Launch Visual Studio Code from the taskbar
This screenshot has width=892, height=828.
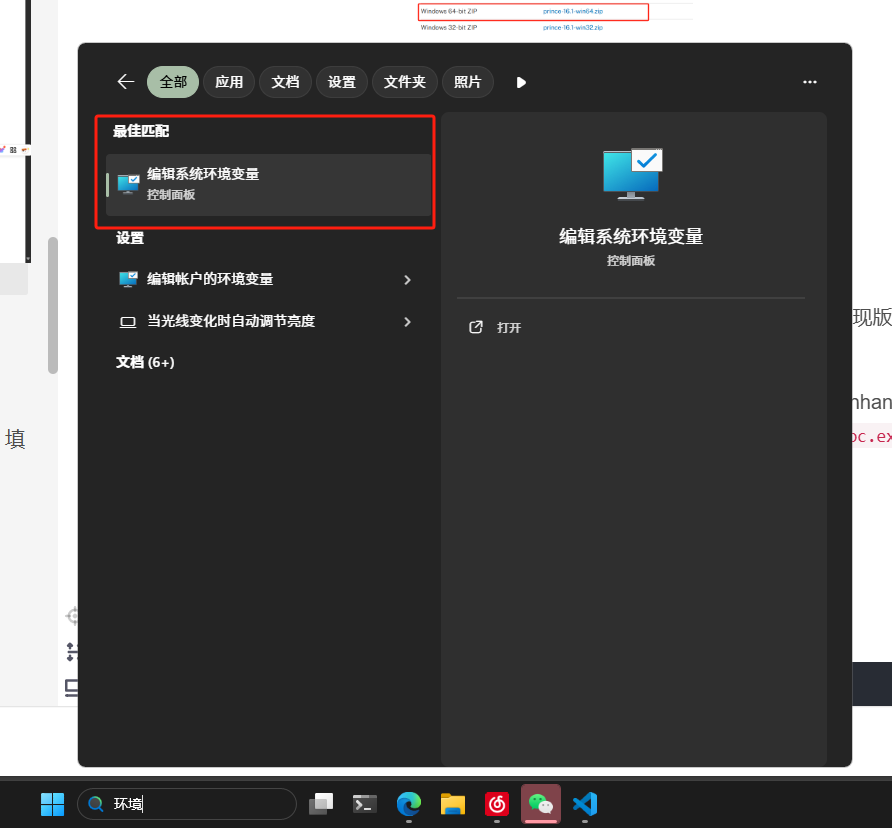point(584,804)
